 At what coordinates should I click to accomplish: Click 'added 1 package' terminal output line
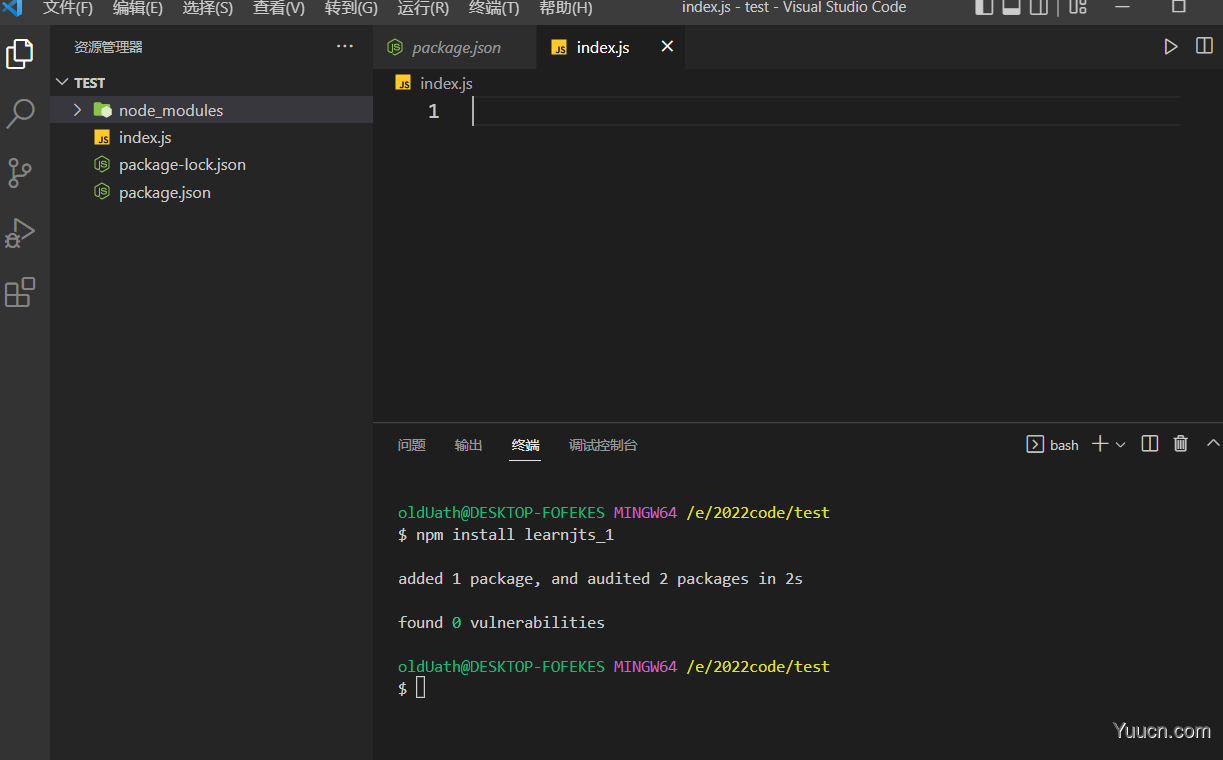(x=600, y=578)
